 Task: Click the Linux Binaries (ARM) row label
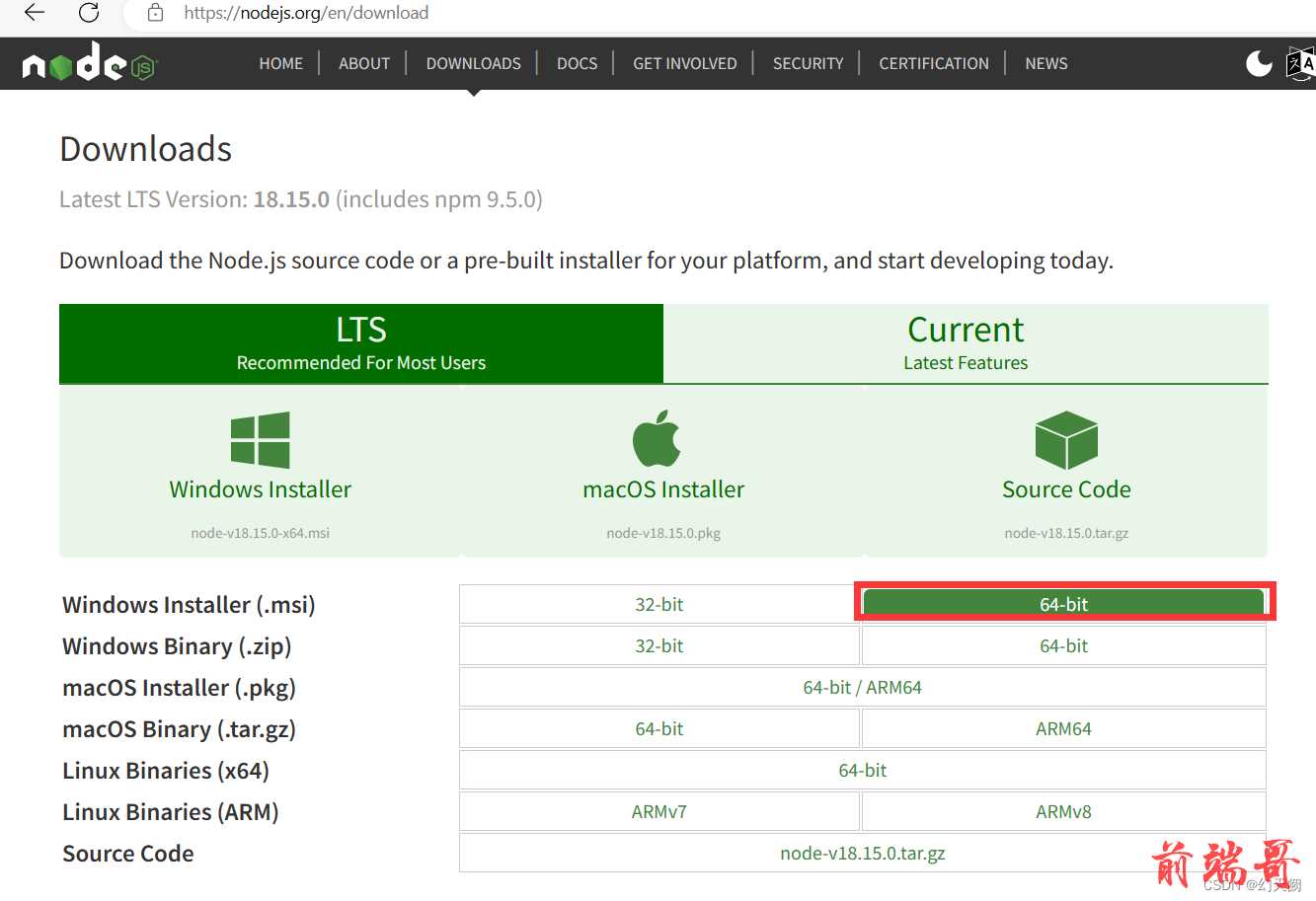(x=171, y=812)
